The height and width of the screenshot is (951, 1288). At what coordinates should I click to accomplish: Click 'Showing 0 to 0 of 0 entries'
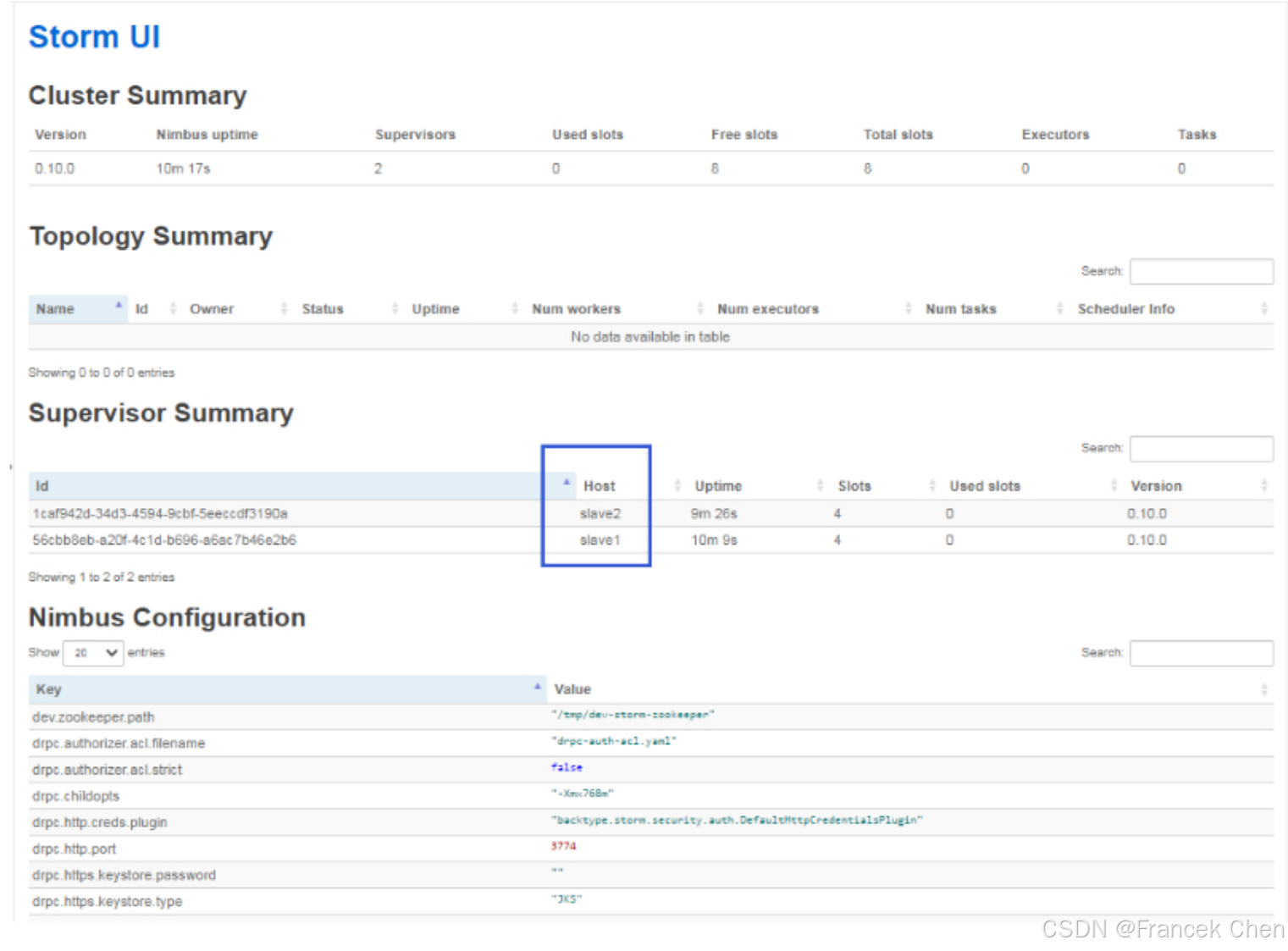(102, 373)
